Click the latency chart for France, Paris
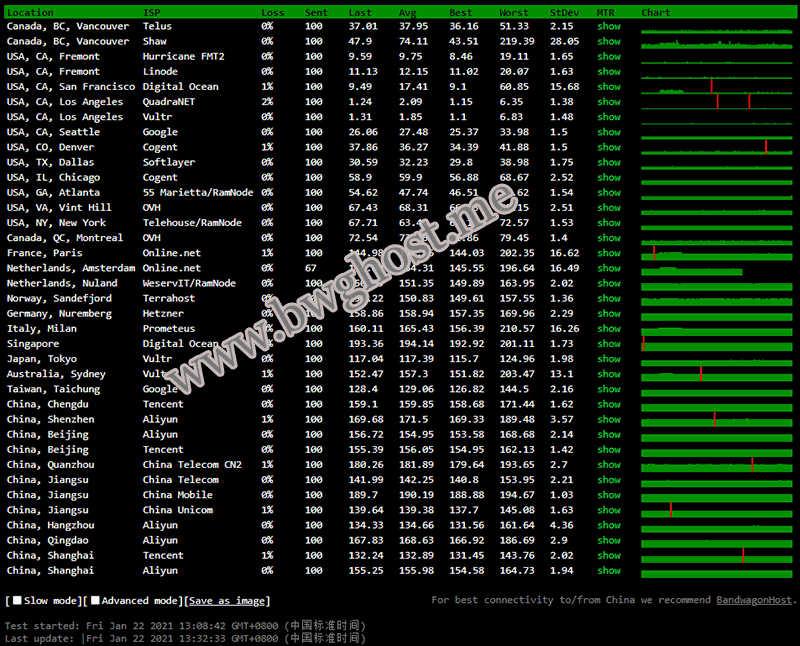 point(717,253)
